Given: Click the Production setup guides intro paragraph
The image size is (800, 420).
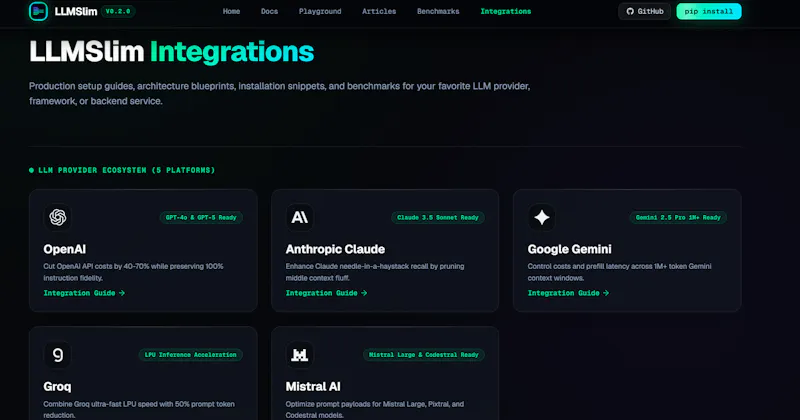Looking at the screenshot, I should click(x=280, y=93).
